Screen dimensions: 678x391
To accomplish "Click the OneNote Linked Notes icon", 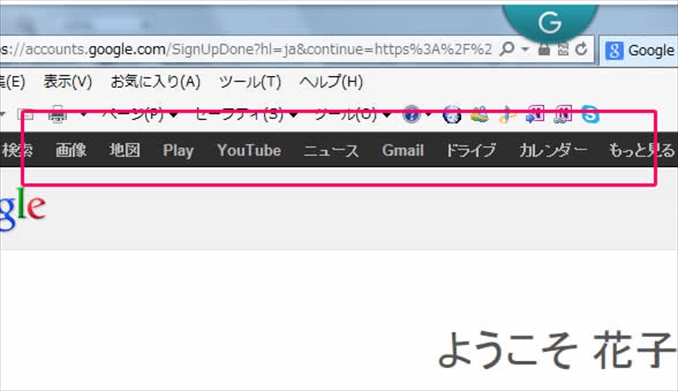I will point(563,115).
